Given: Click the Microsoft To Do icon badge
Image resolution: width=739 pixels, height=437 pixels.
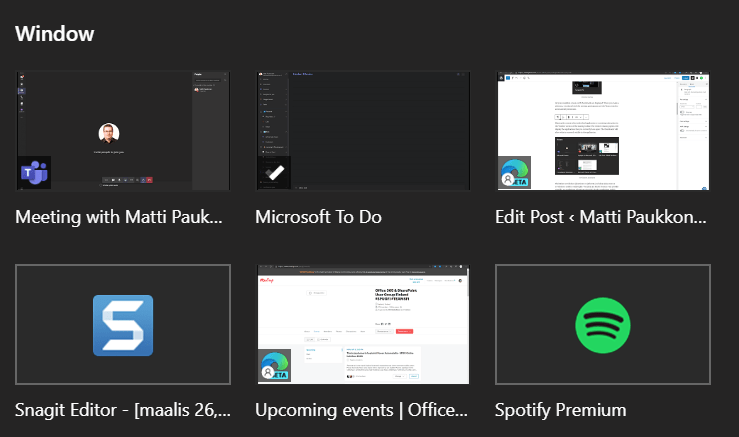Looking at the screenshot, I should click(x=274, y=172).
